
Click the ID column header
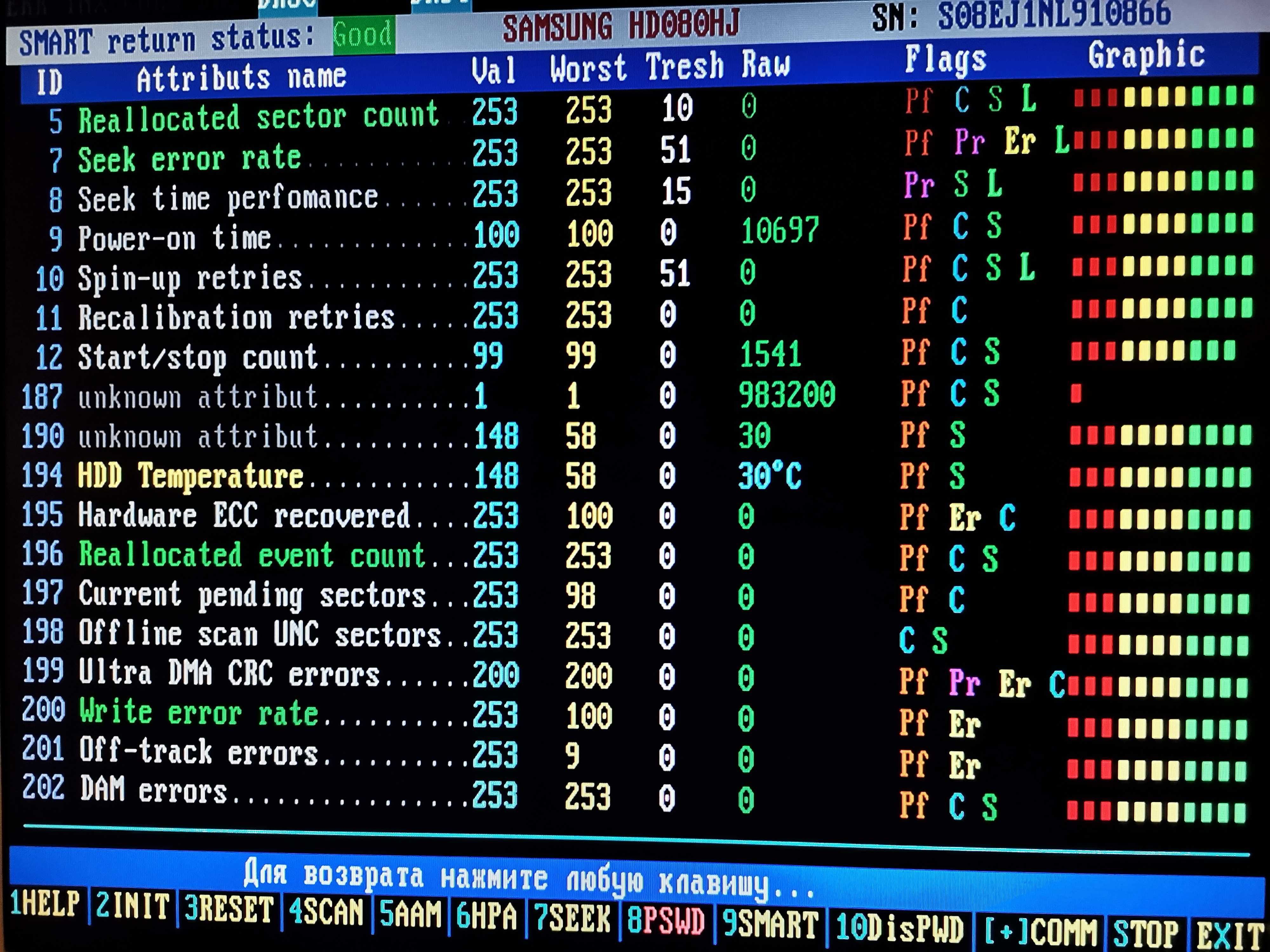[x=50, y=82]
